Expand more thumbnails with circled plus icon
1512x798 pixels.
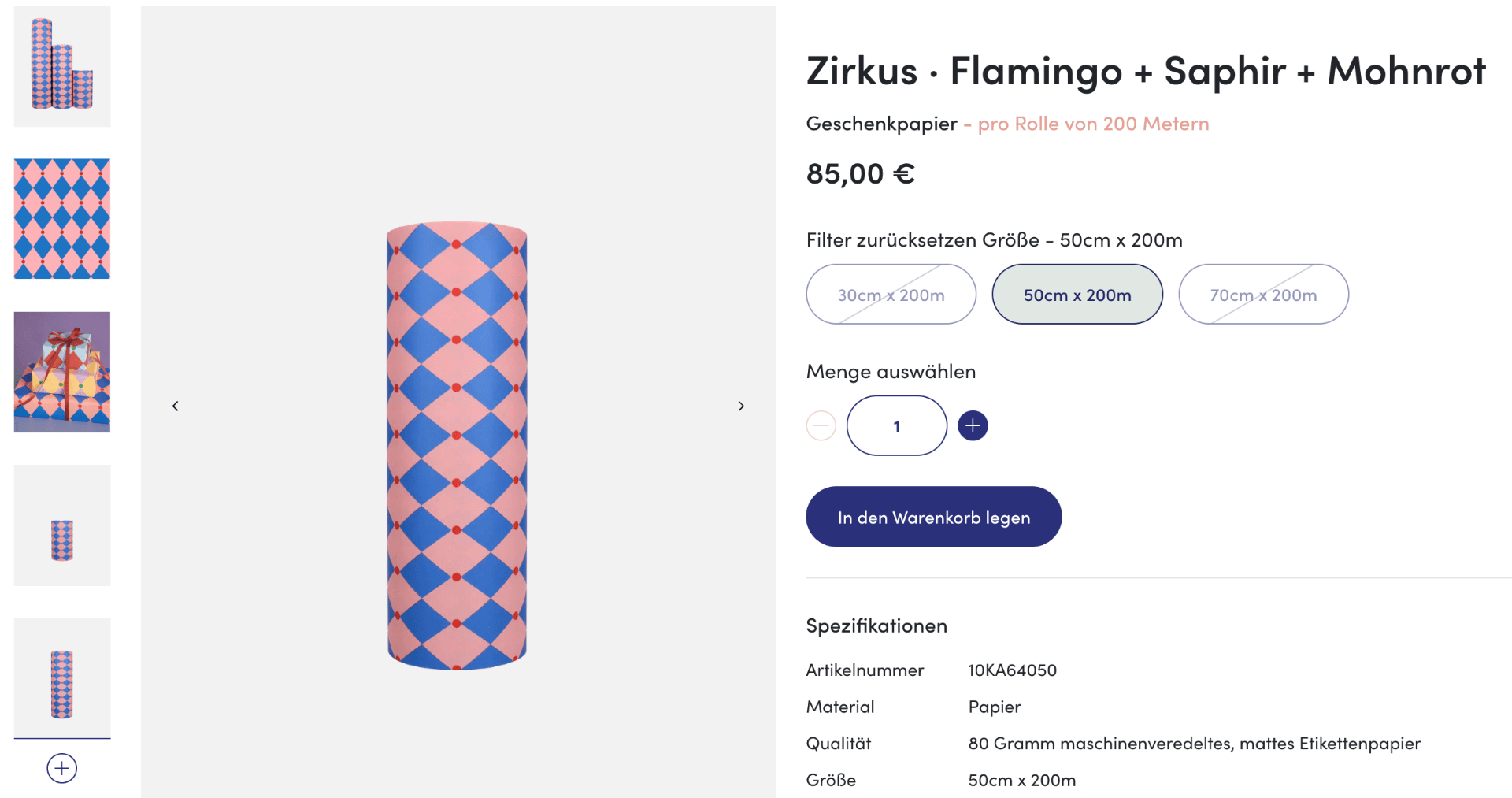(x=62, y=768)
